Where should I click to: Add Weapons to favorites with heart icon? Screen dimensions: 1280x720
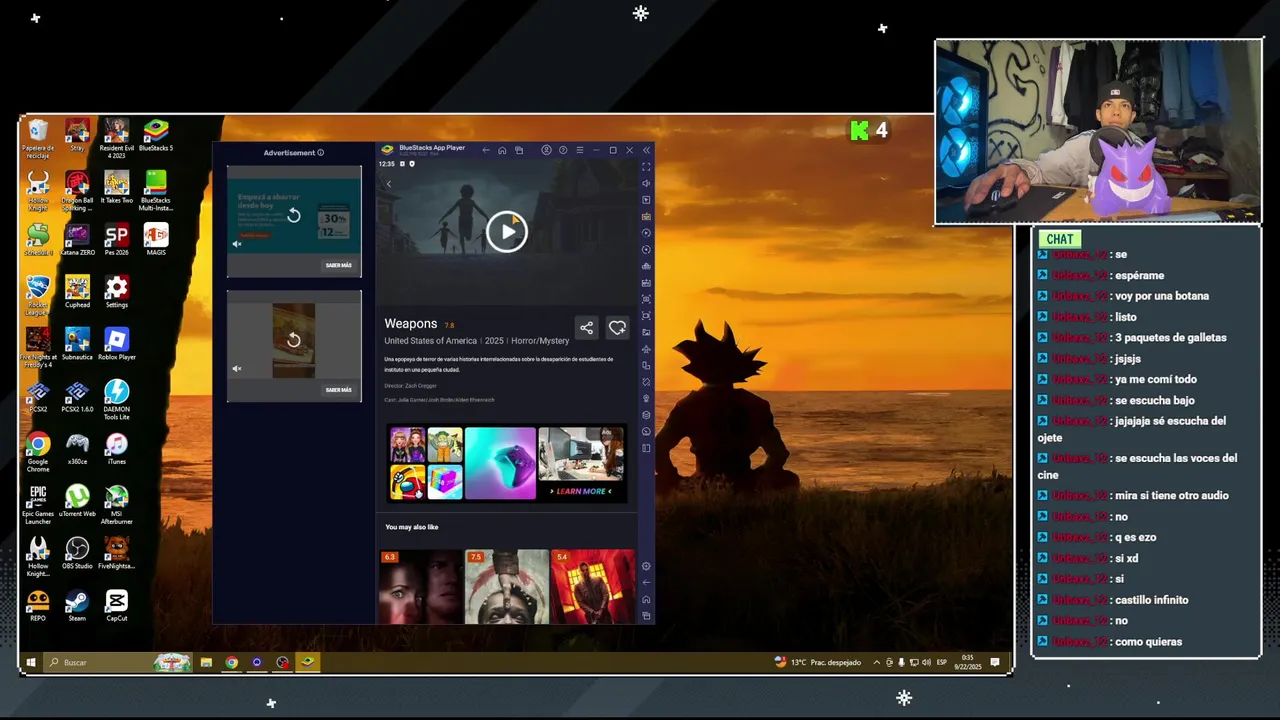click(617, 328)
